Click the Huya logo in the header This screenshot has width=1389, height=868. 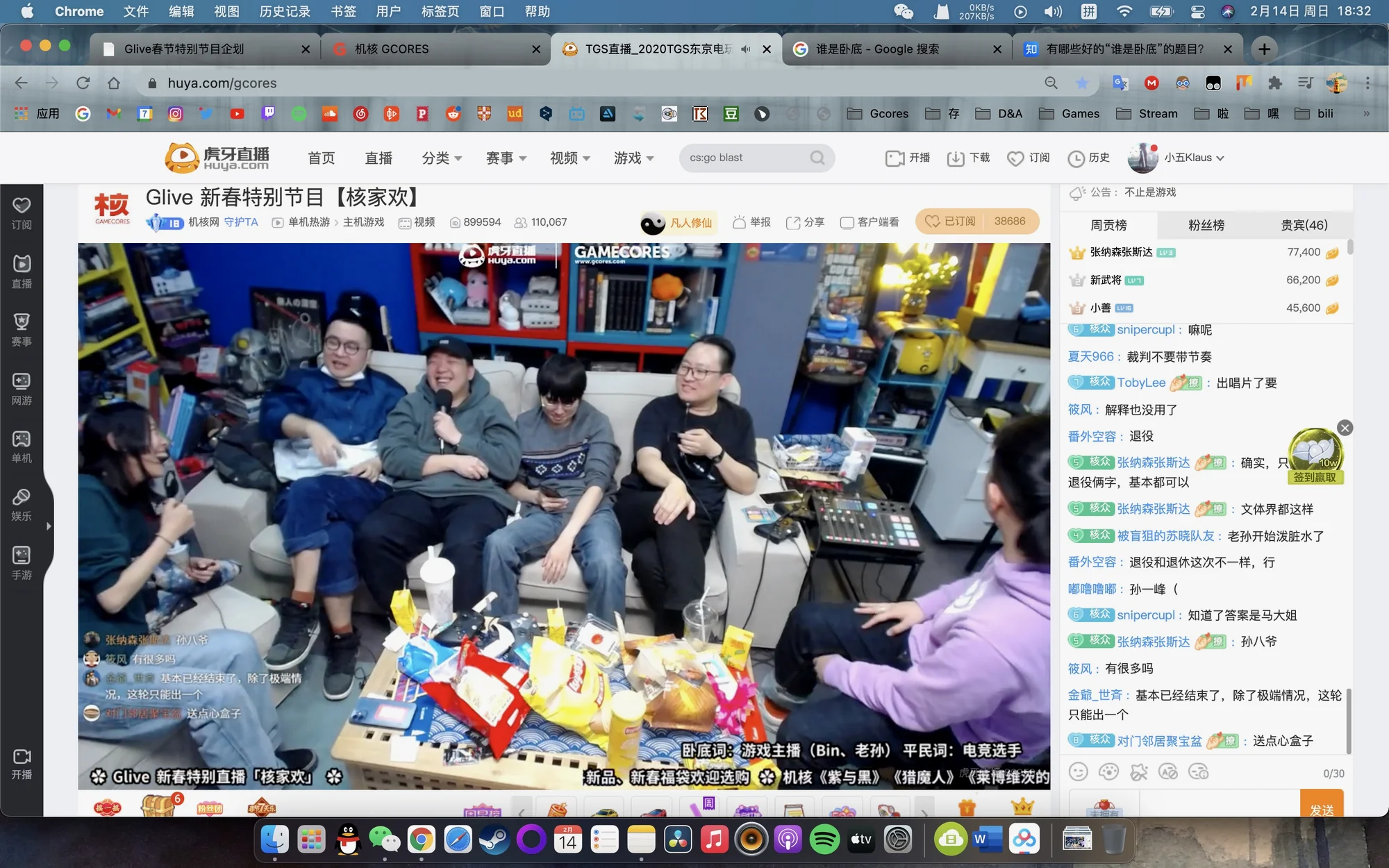coord(217,158)
